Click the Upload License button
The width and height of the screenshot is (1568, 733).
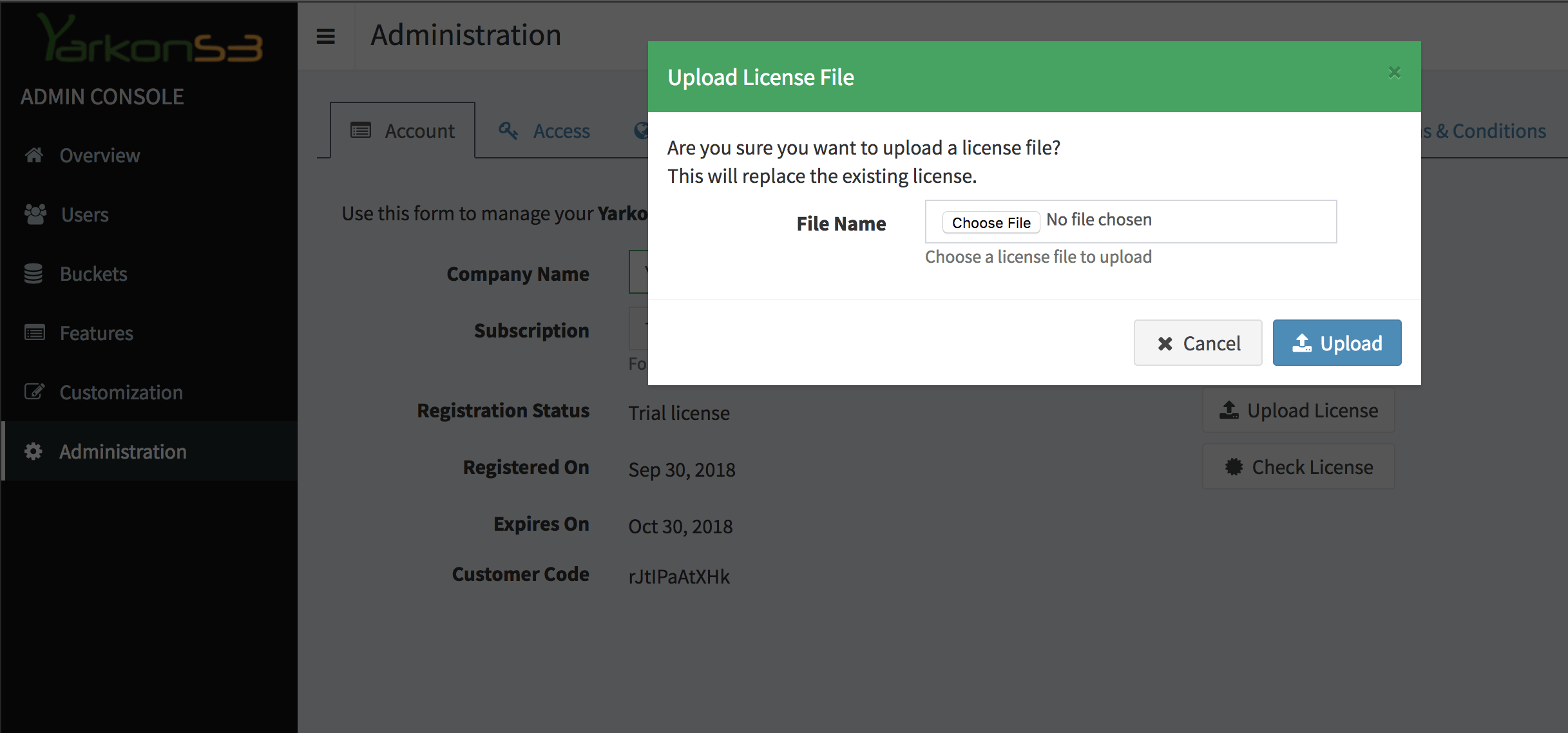pyautogui.click(x=1298, y=410)
